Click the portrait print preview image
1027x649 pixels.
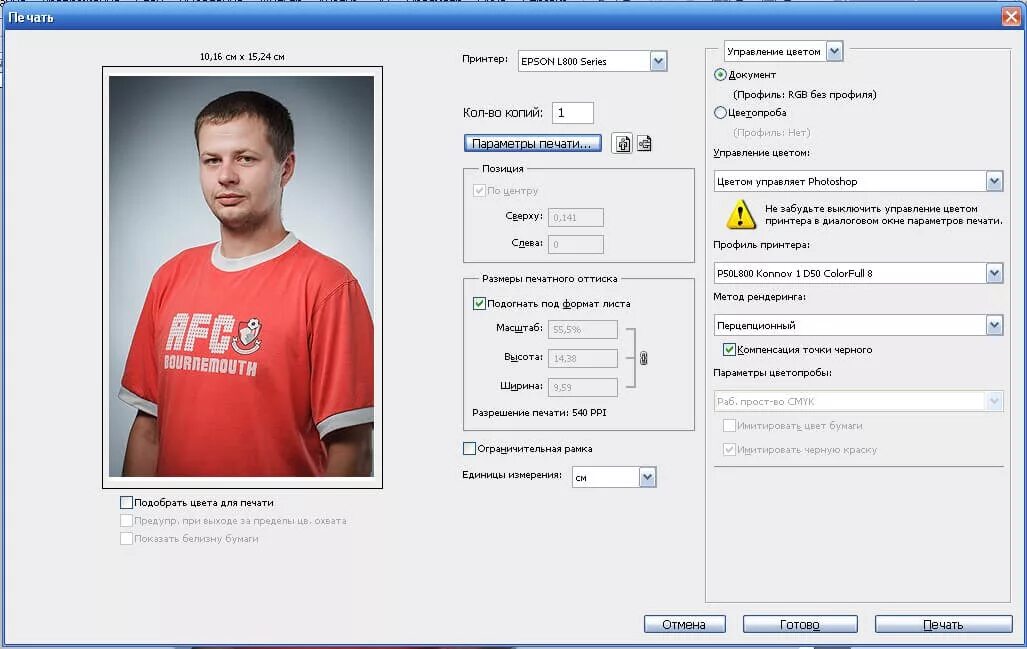pyautogui.click(x=242, y=276)
